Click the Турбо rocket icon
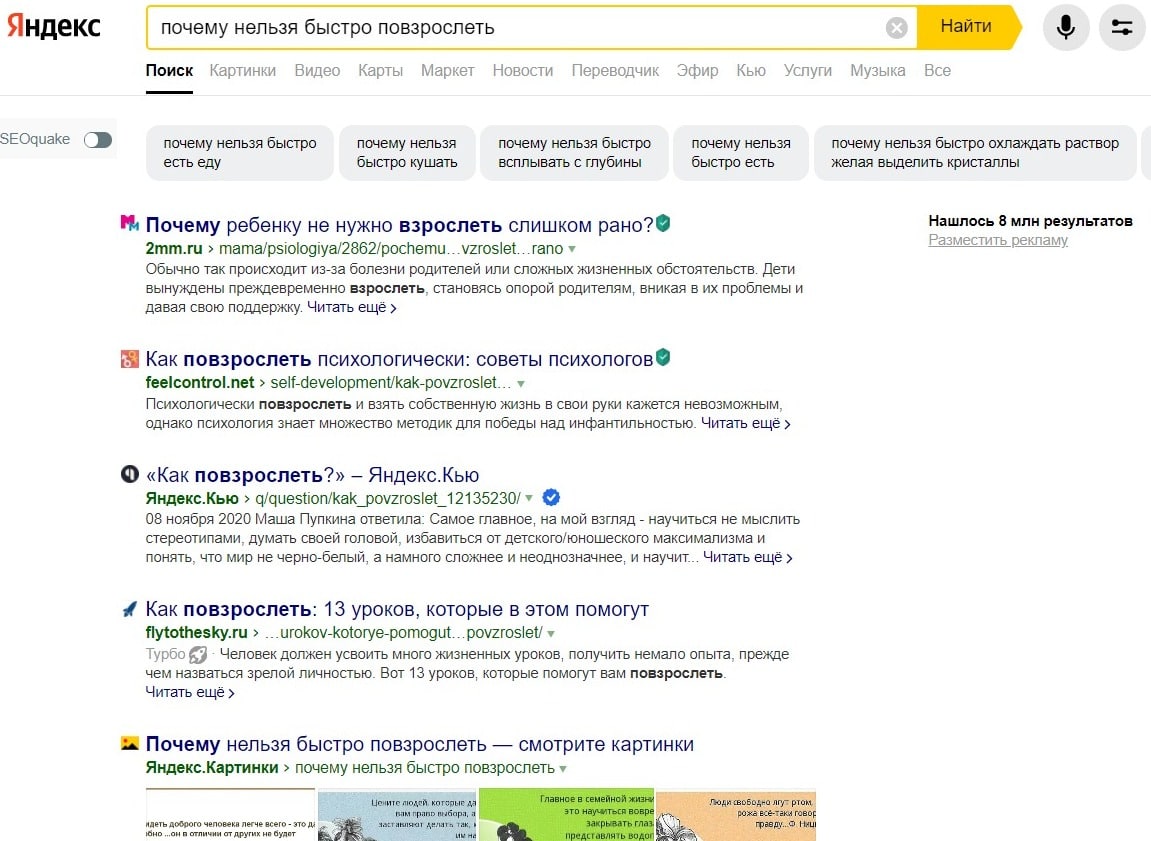Screen dimensions: 1151x841 click(197, 655)
